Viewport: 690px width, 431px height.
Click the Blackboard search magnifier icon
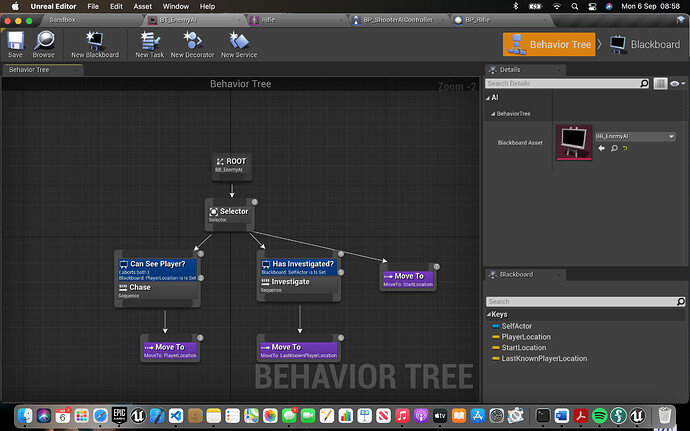(x=681, y=302)
